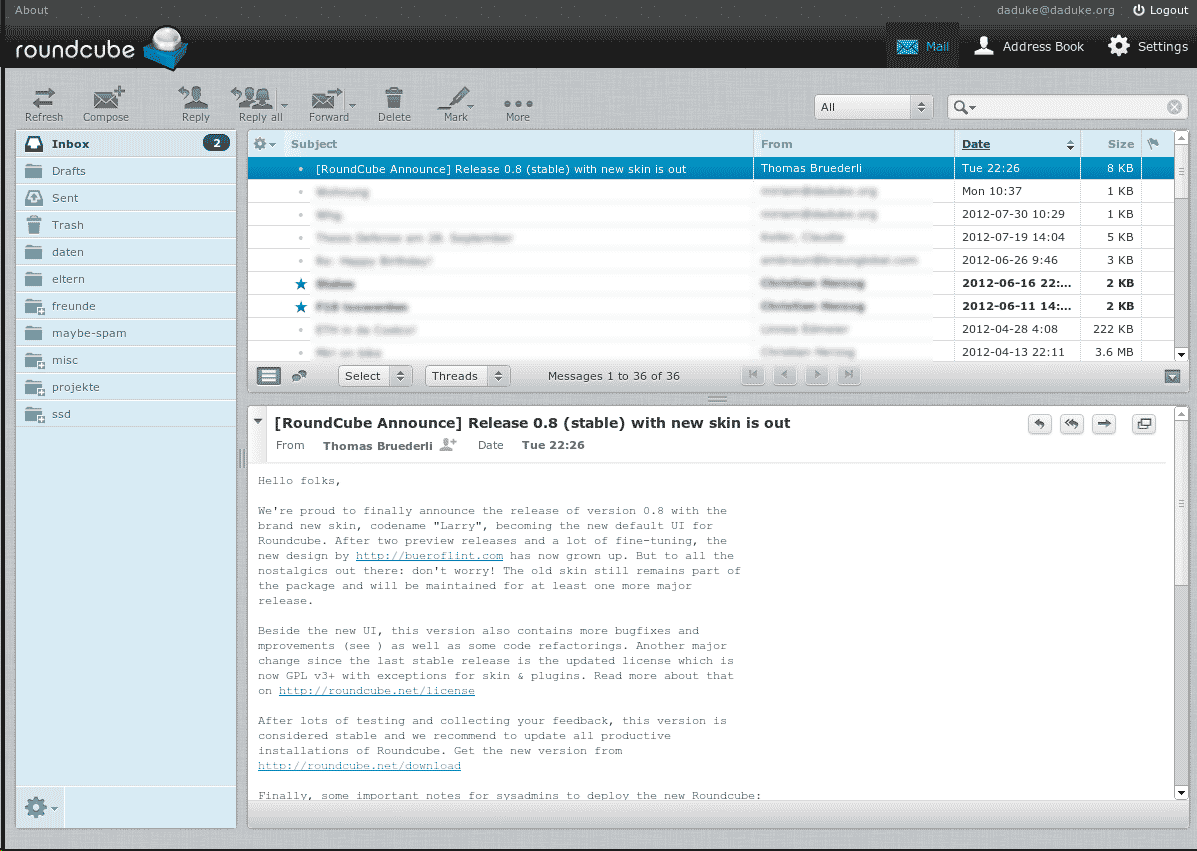Log out of the account
Viewport: 1197px width, 851px height.
coord(1160,10)
